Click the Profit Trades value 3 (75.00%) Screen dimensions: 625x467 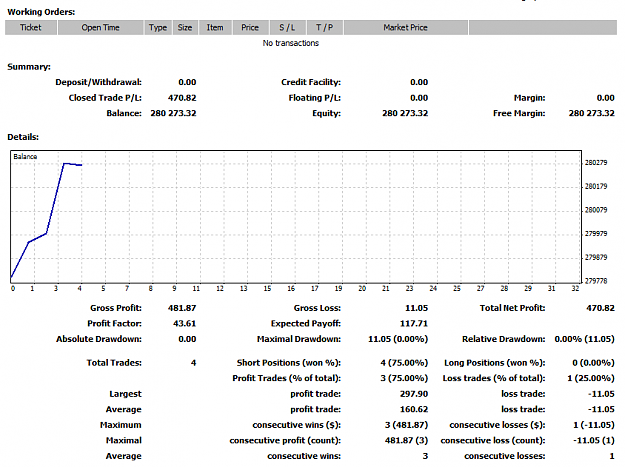(404, 378)
